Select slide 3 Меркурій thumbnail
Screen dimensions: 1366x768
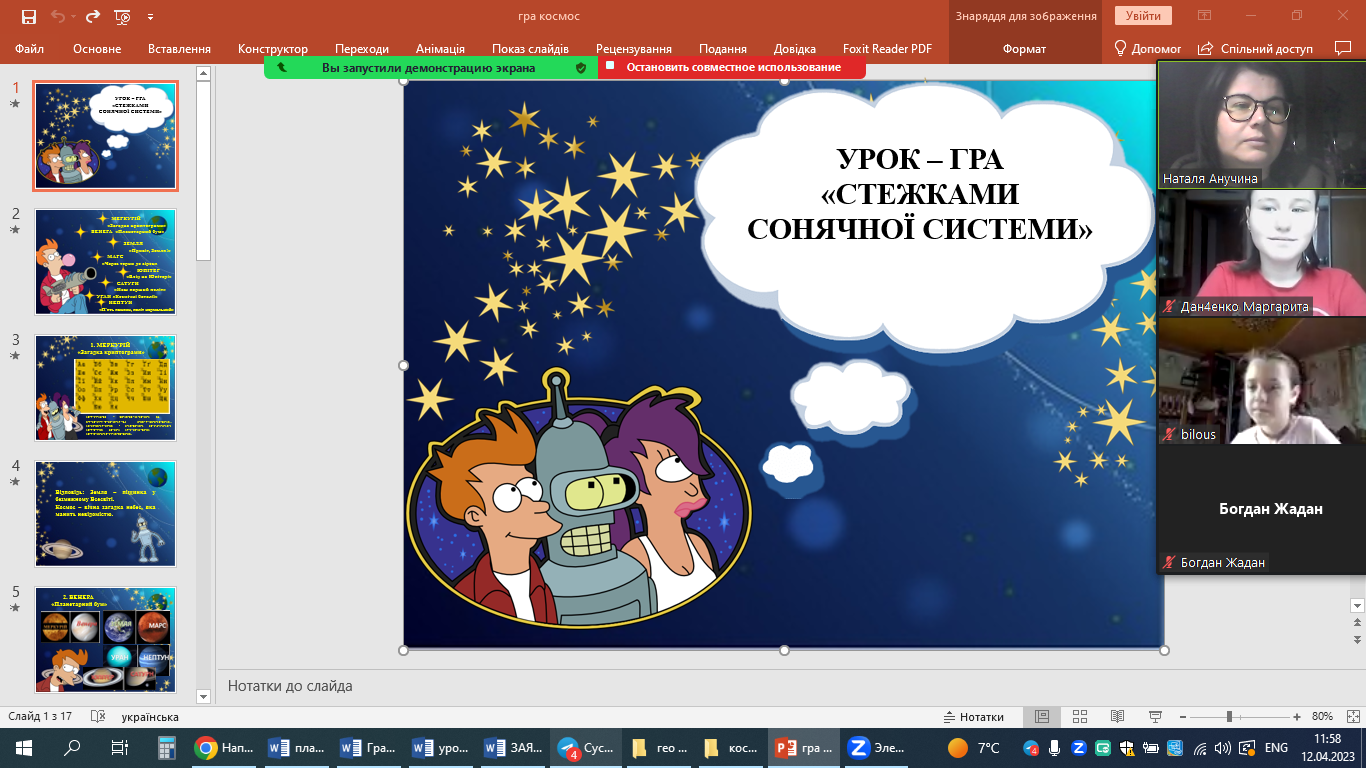105,388
